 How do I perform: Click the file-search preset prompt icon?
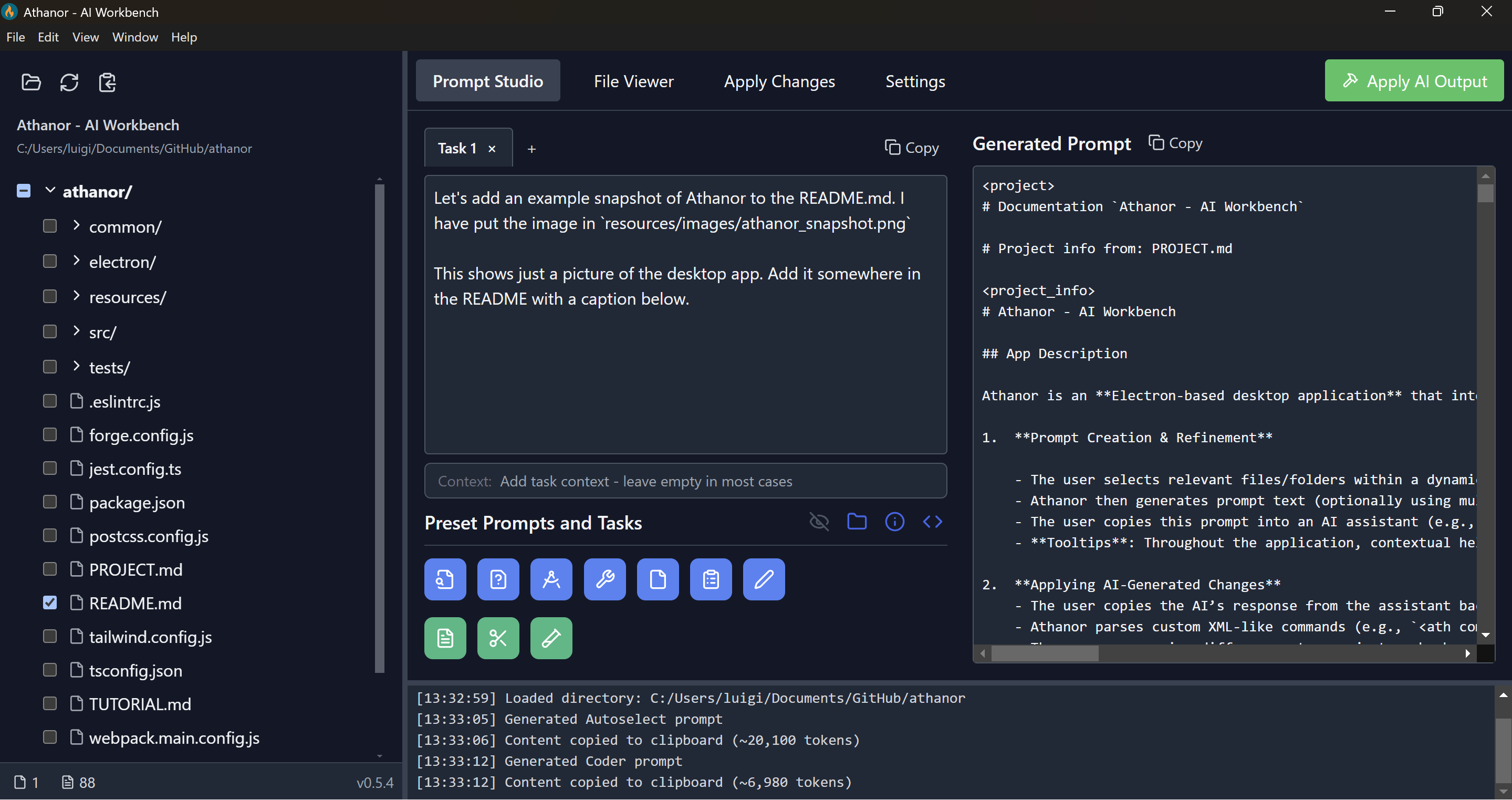tap(445, 579)
